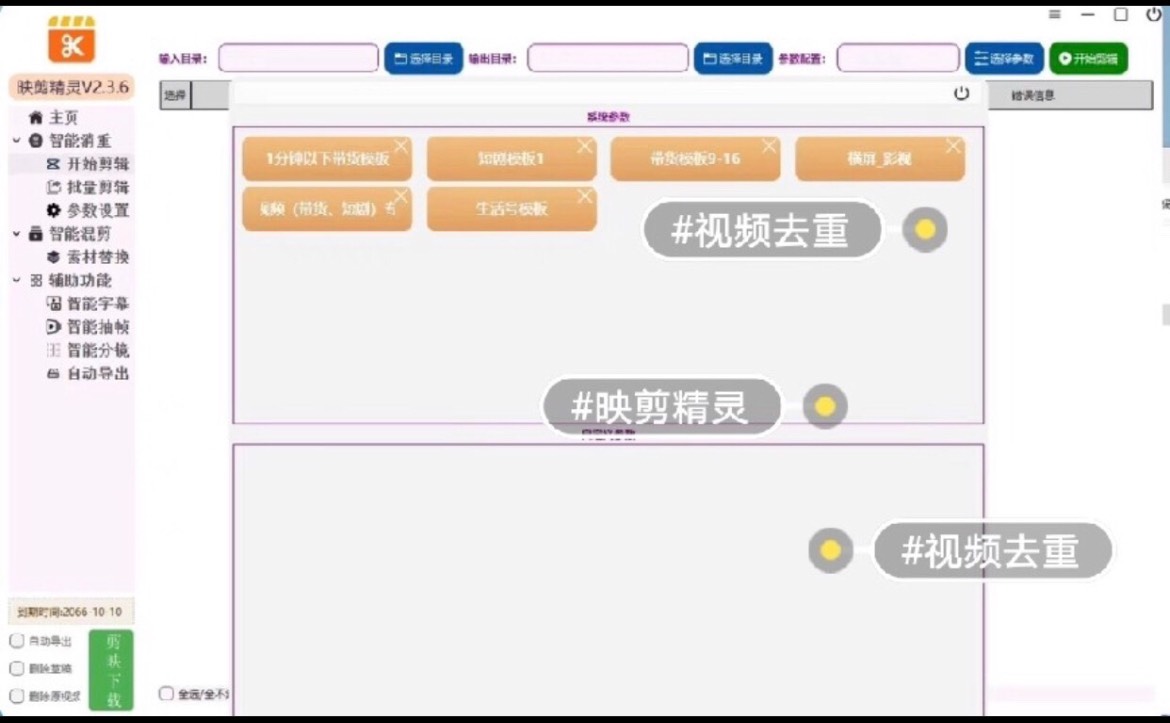Collapse the 智能混剪 tree section
1170x723 pixels.
[16, 234]
